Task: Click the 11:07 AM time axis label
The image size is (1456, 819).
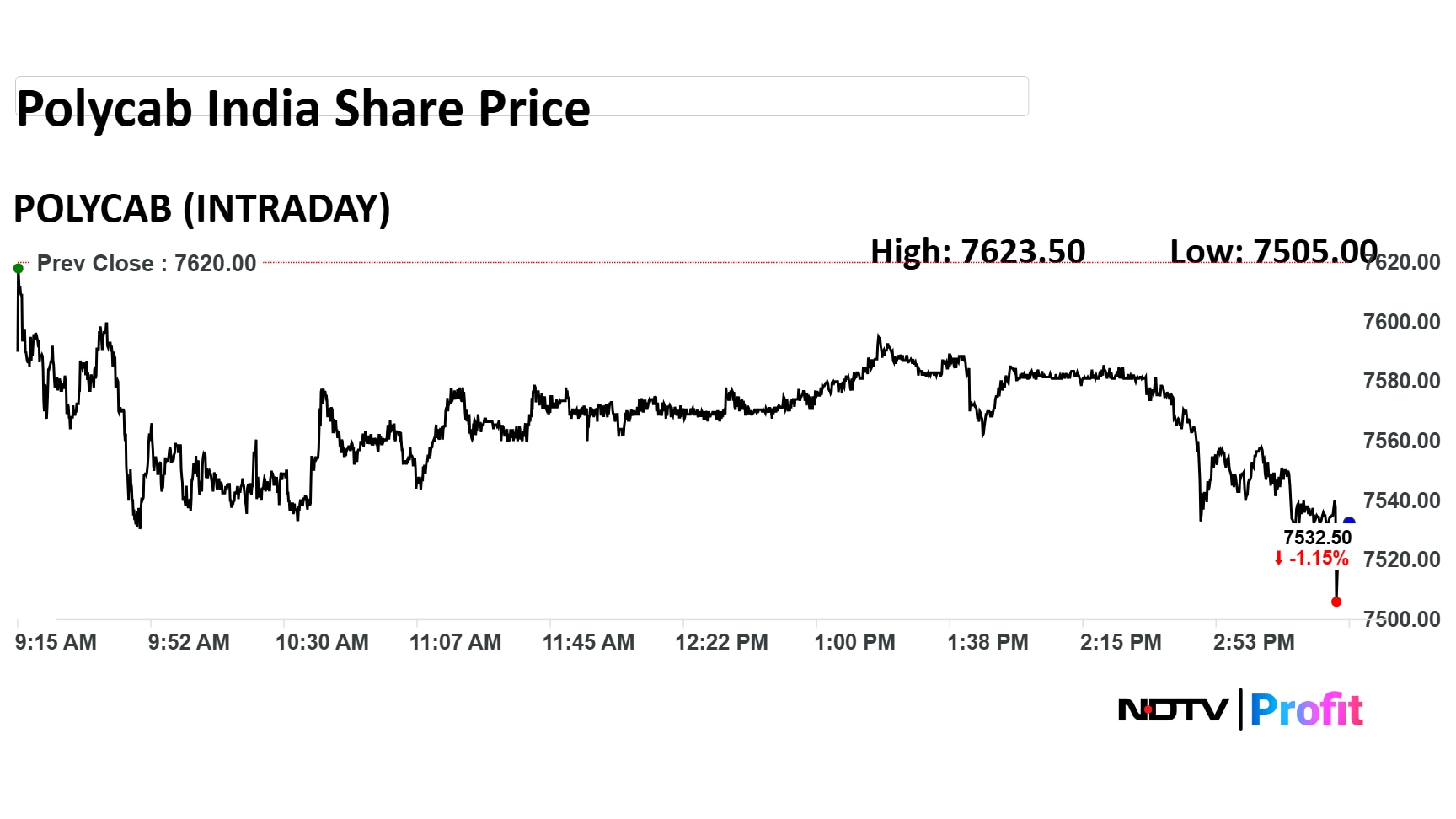Action: click(x=455, y=642)
